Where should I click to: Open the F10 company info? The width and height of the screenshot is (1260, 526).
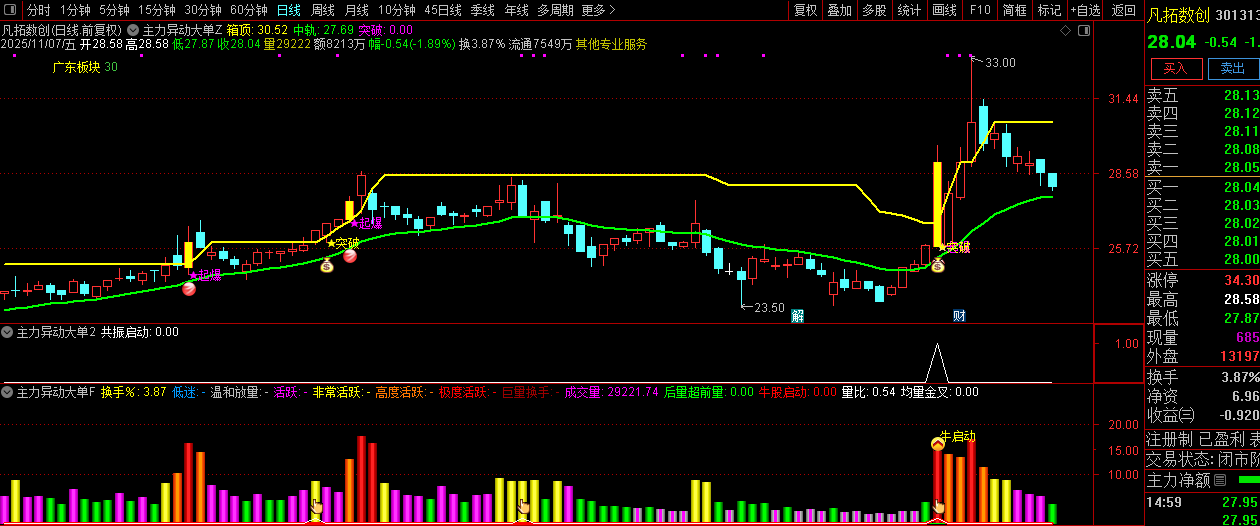[x=980, y=10]
